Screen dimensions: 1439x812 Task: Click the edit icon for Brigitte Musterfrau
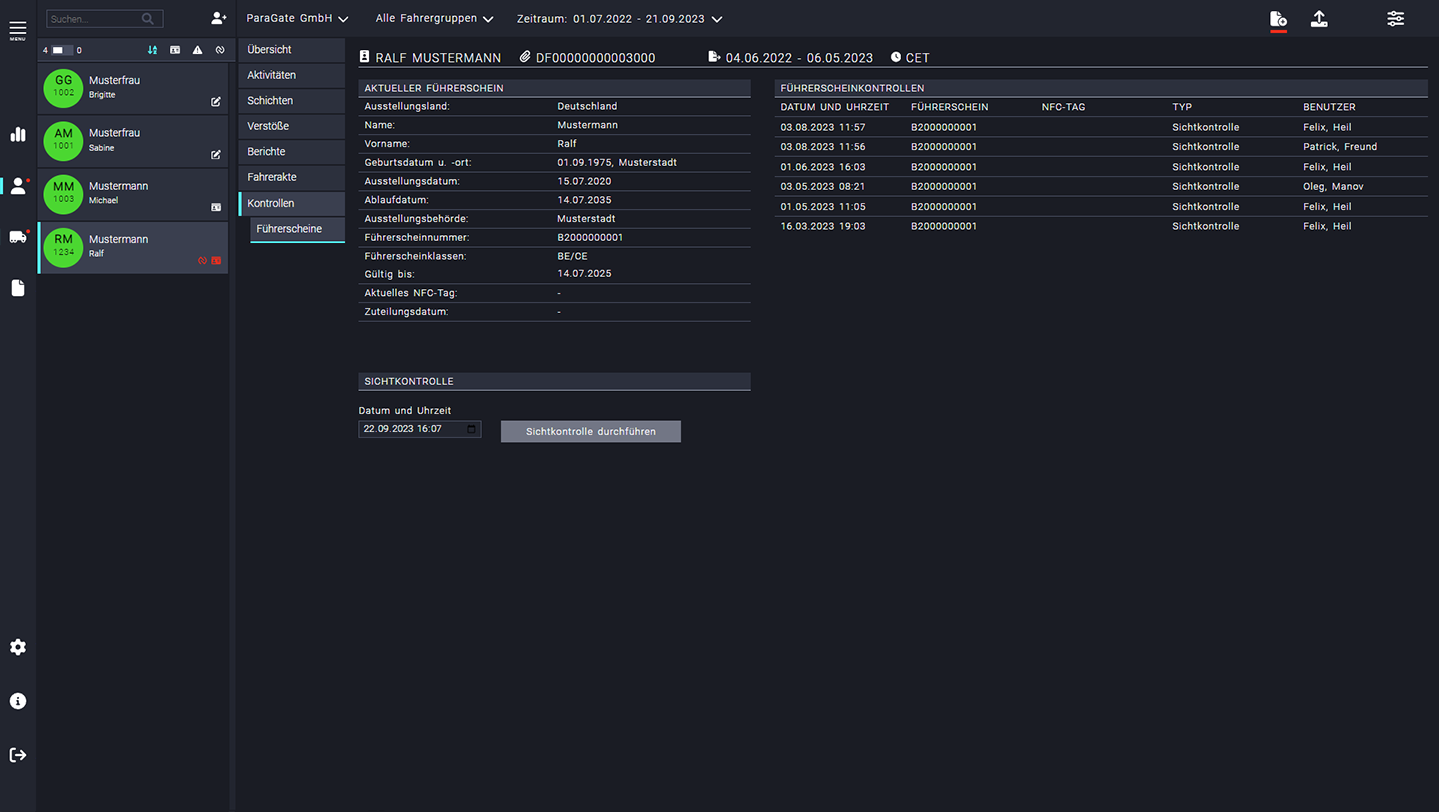216,102
